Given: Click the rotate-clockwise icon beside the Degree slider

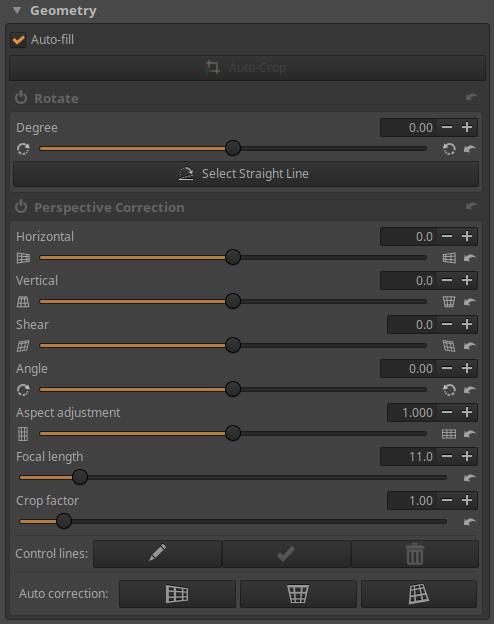Looking at the screenshot, I should coord(449,149).
